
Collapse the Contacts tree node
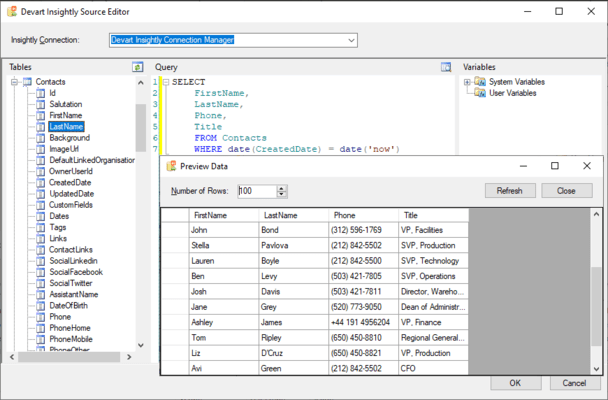click(14, 82)
